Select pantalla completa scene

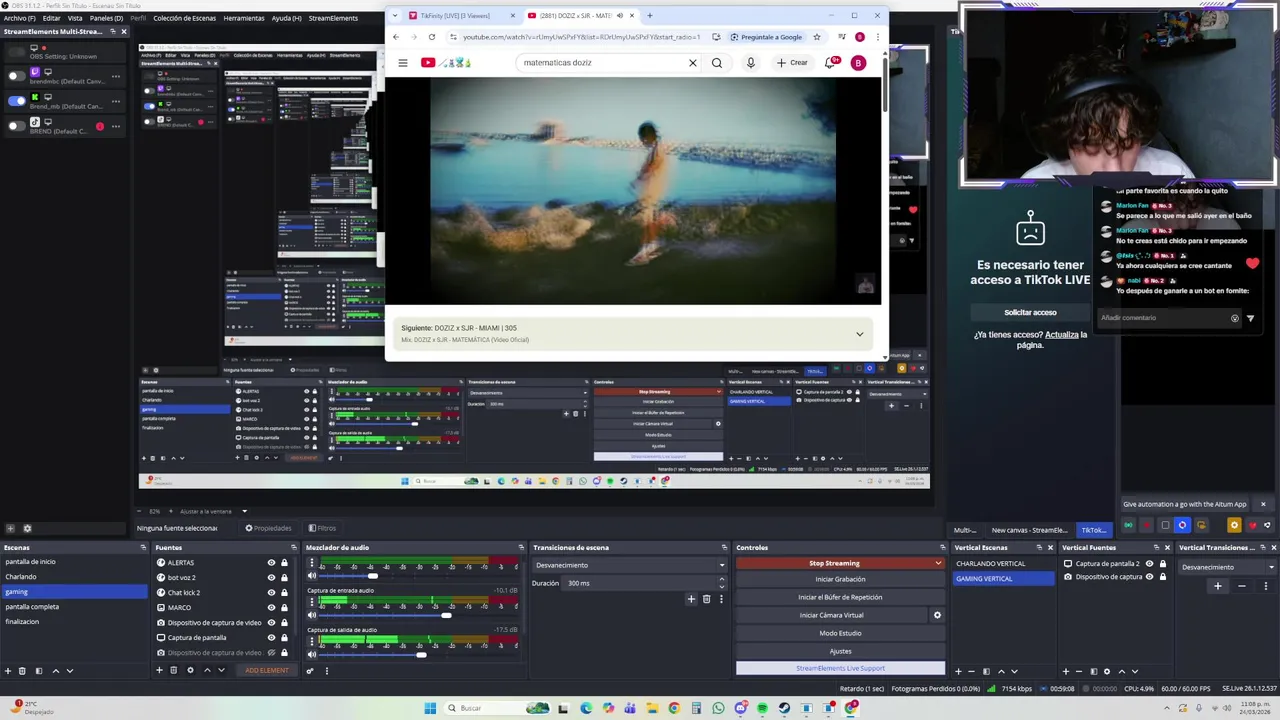pyautogui.click(x=73, y=607)
